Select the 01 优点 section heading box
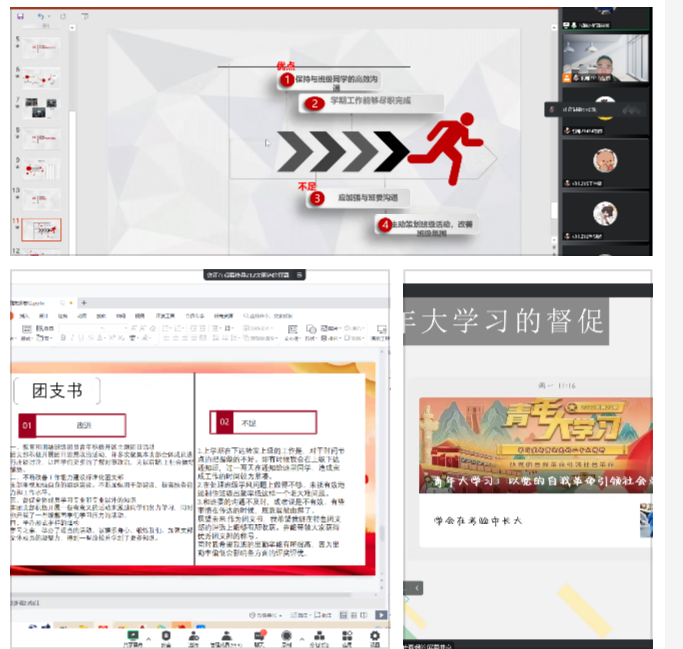The height and width of the screenshot is (649, 683). (72, 424)
